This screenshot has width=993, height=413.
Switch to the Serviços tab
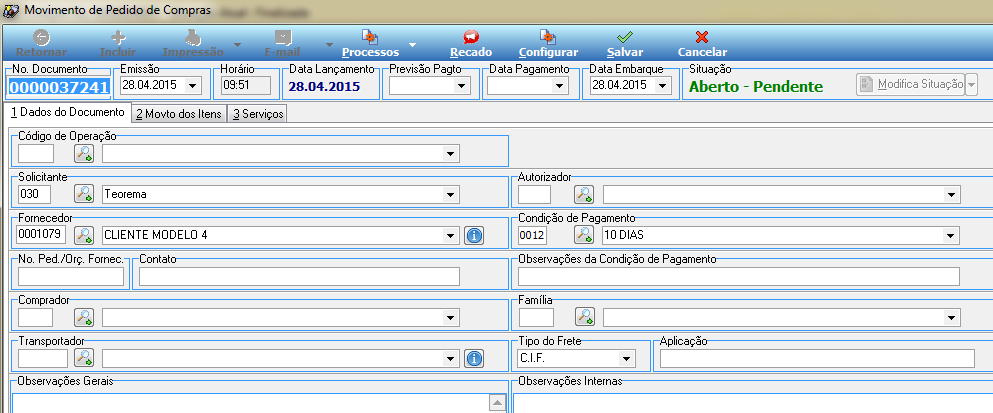(x=257, y=114)
